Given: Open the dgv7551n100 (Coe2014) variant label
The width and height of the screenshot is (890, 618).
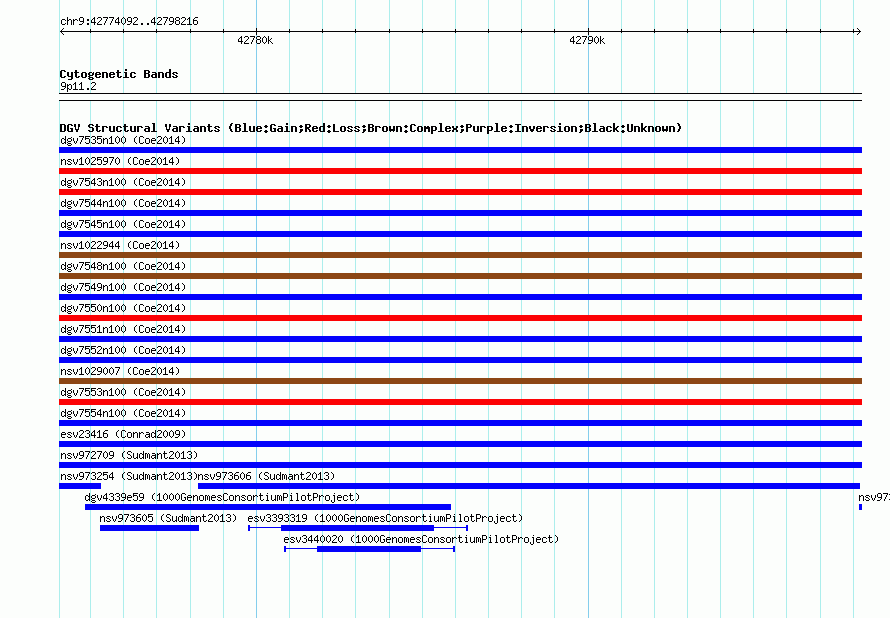Looking at the screenshot, I should [123, 329].
